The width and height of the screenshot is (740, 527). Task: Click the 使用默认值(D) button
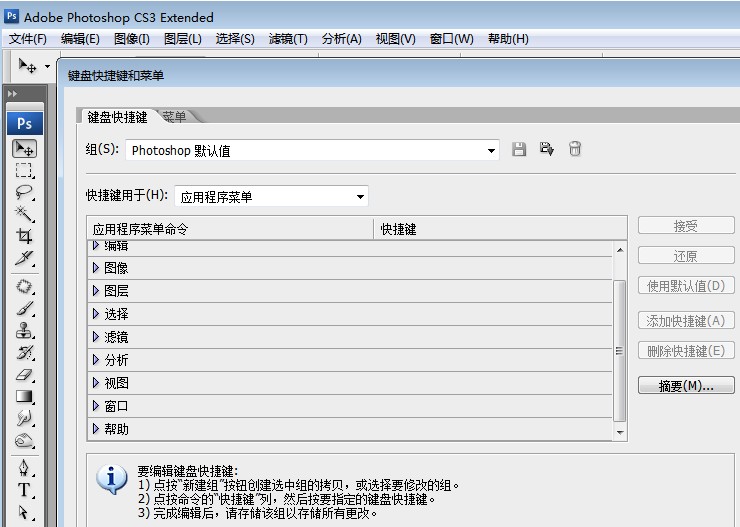click(x=686, y=285)
